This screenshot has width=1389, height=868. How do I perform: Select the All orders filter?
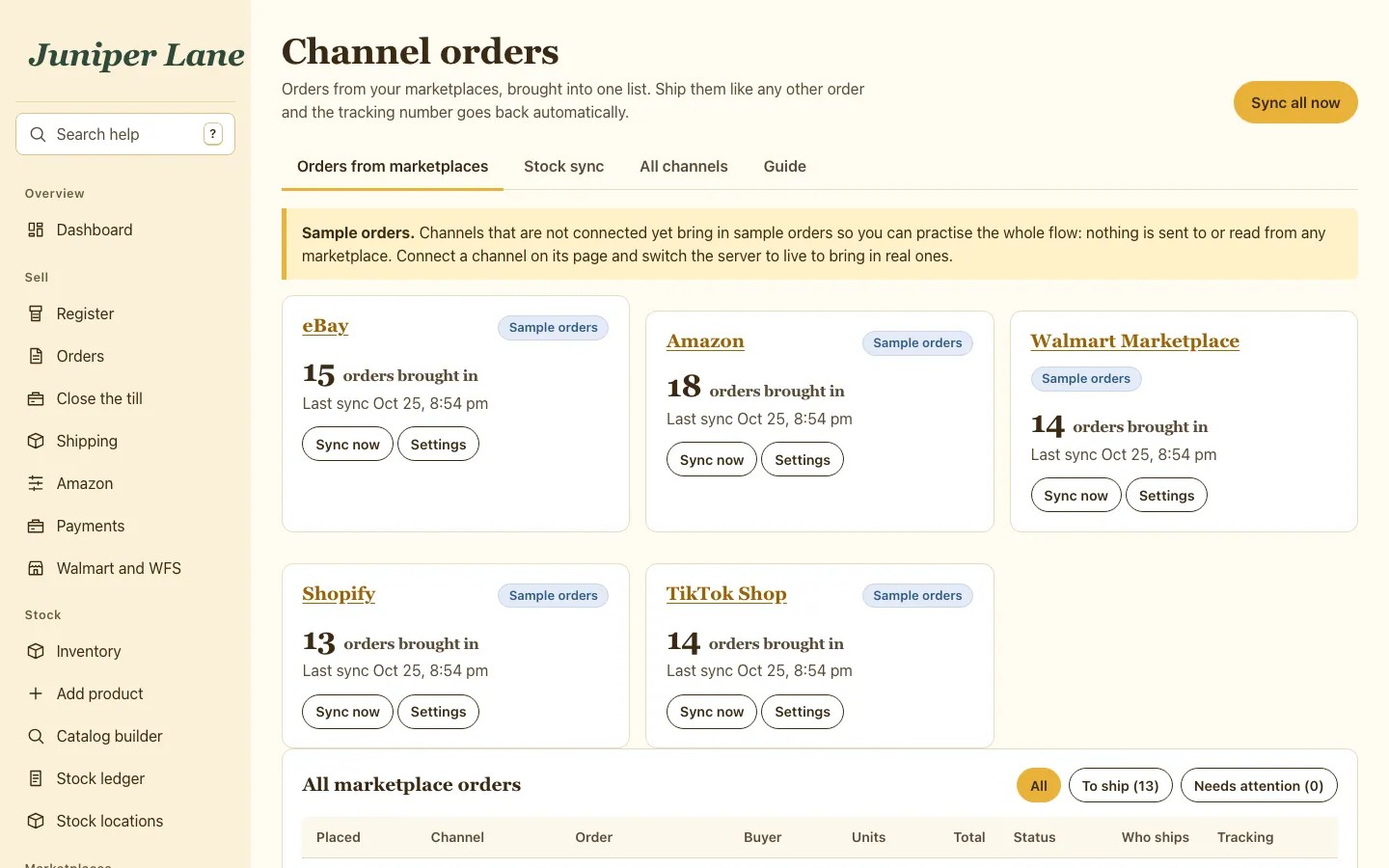(x=1039, y=785)
